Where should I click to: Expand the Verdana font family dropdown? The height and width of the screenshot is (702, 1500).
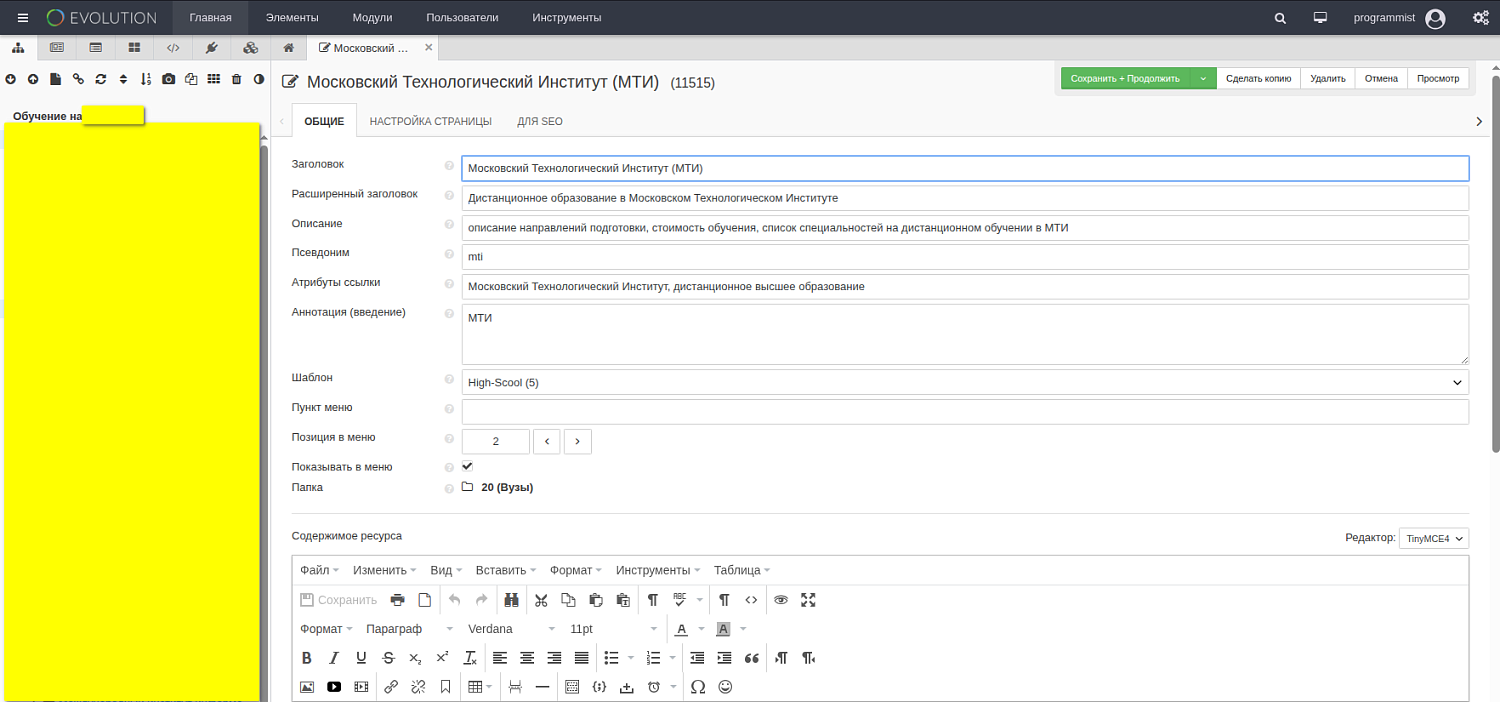pos(511,629)
